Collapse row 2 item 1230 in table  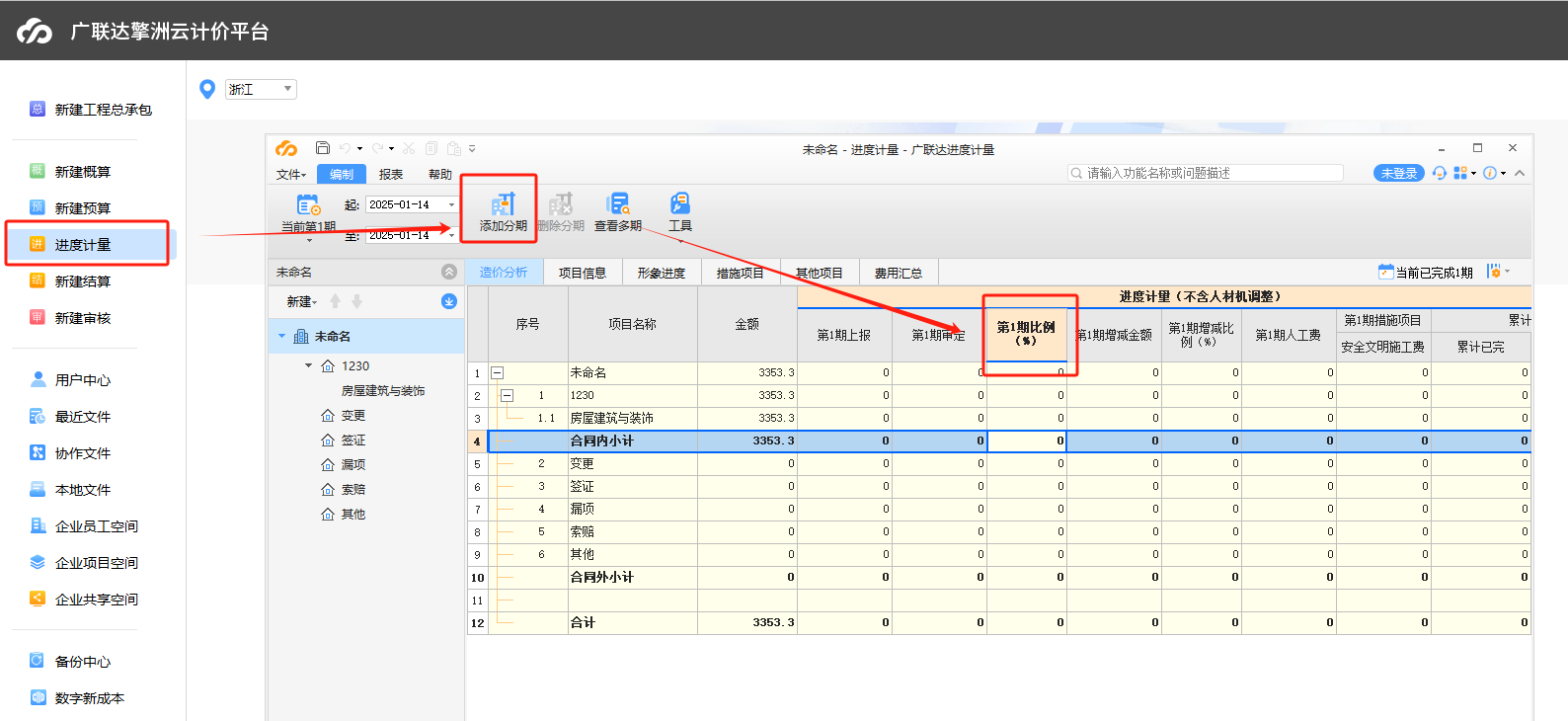[507, 395]
